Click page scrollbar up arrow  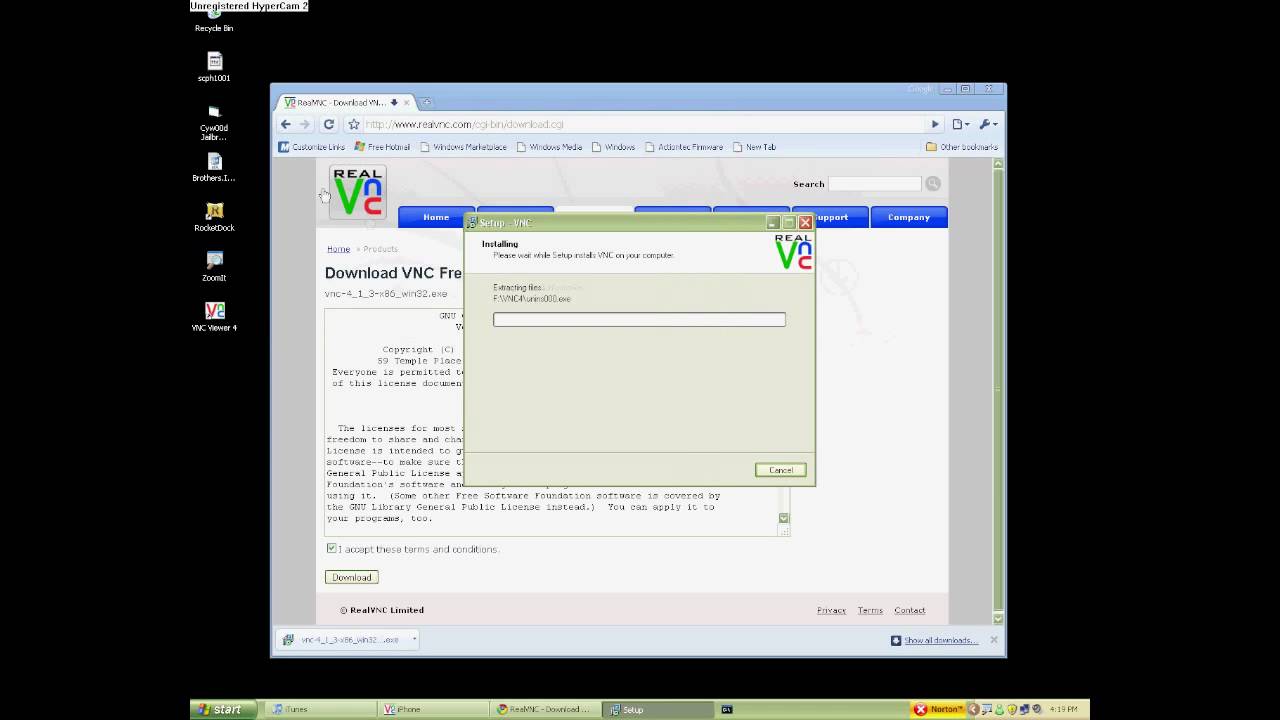[x=998, y=164]
